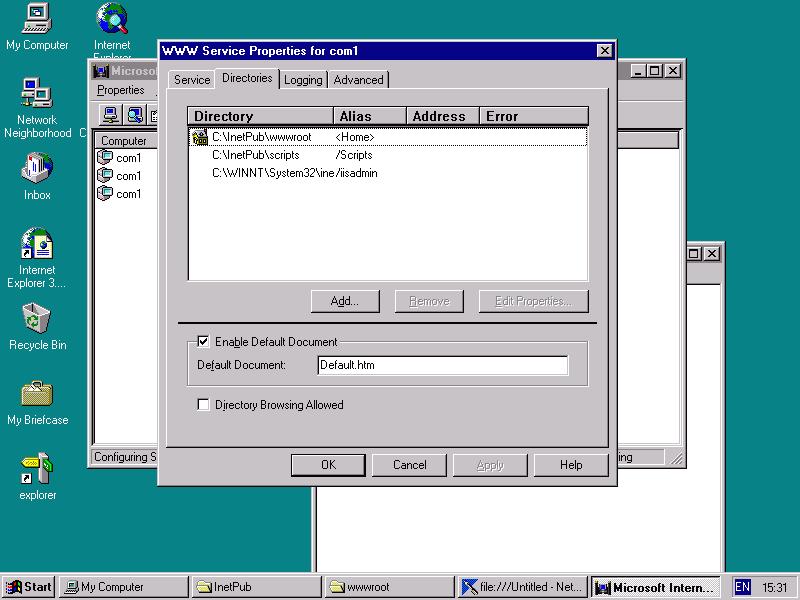Open My Computer desktop icon
The height and width of the screenshot is (600, 800).
[x=37, y=18]
